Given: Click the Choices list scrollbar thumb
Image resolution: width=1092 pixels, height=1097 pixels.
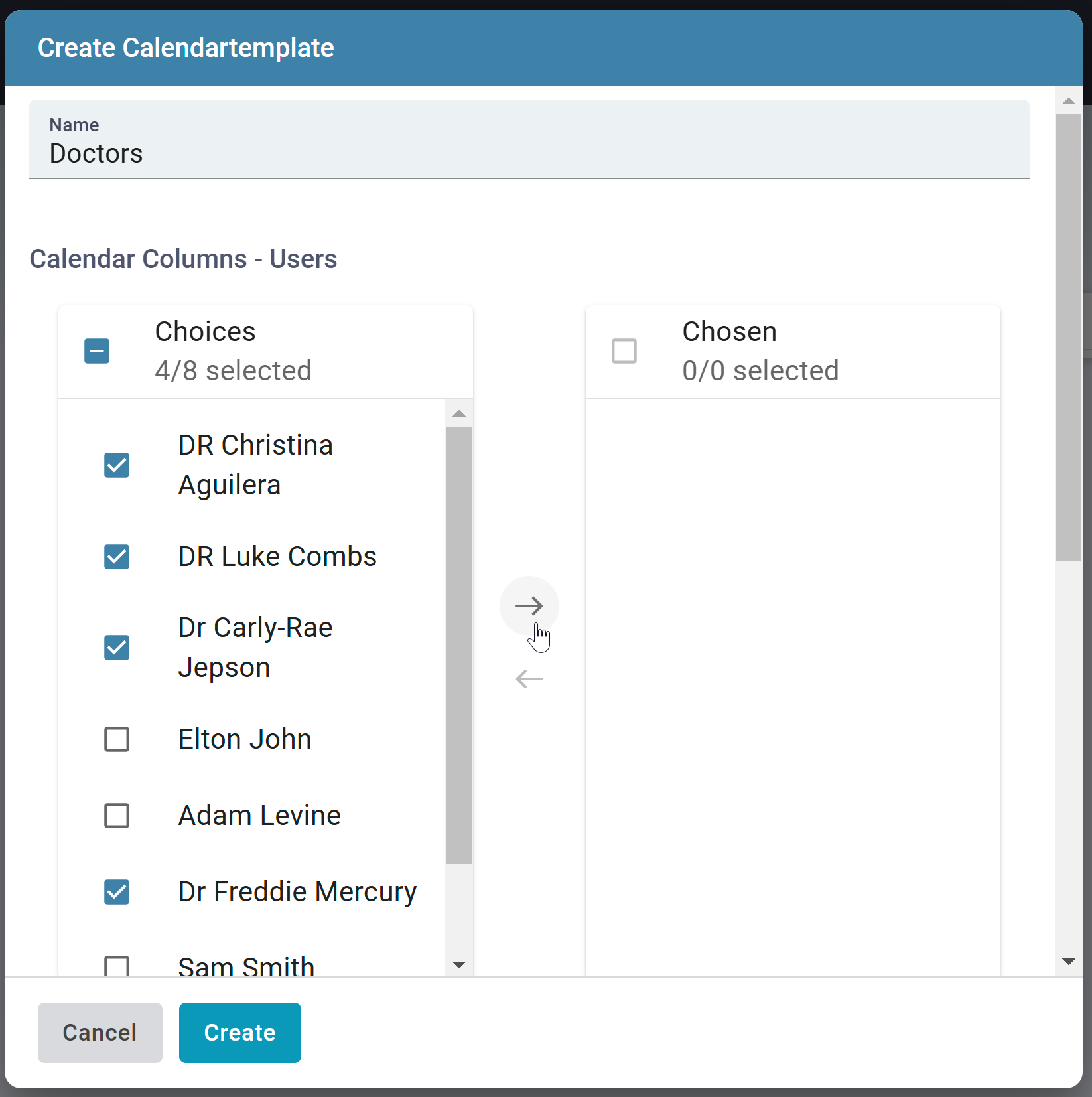Looking at the screenshot, I should 458,644.
